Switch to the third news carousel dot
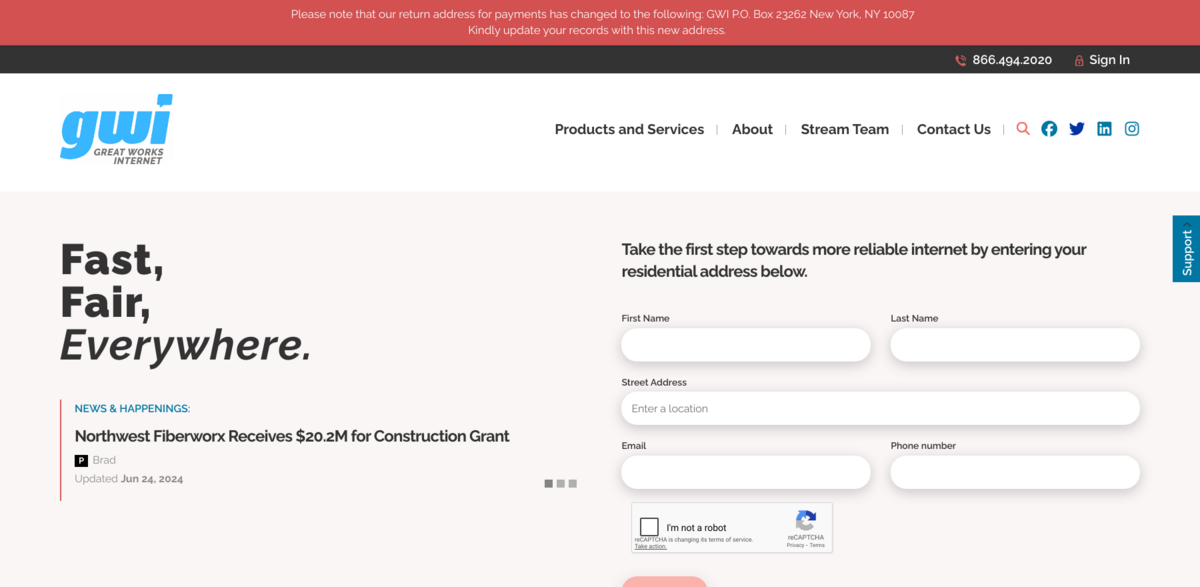Screen dimensions: 1200x587 (x=573, y=484)
